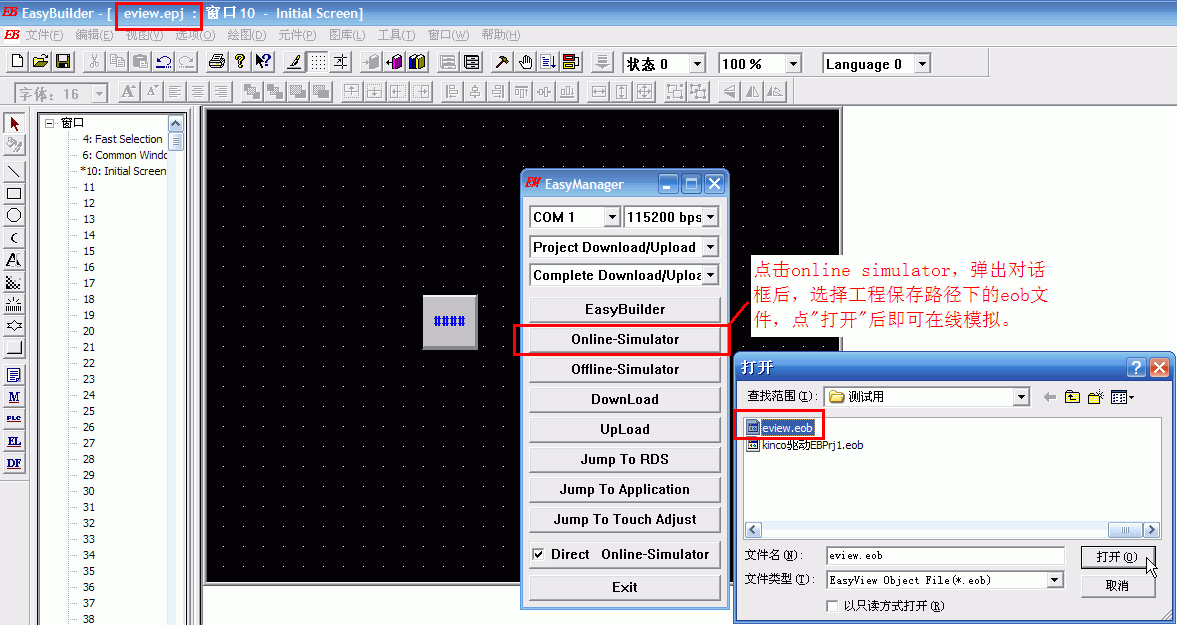Open the 文件(F) menu
The height and width of the screenshot is (625, 1177).
coord(45,35)
